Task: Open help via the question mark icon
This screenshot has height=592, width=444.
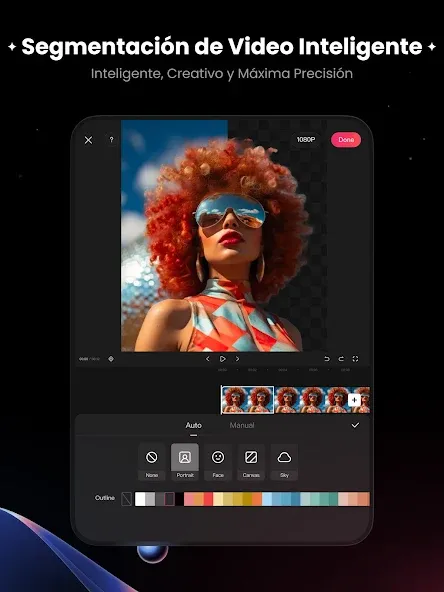Action: (x=111, y=140)
